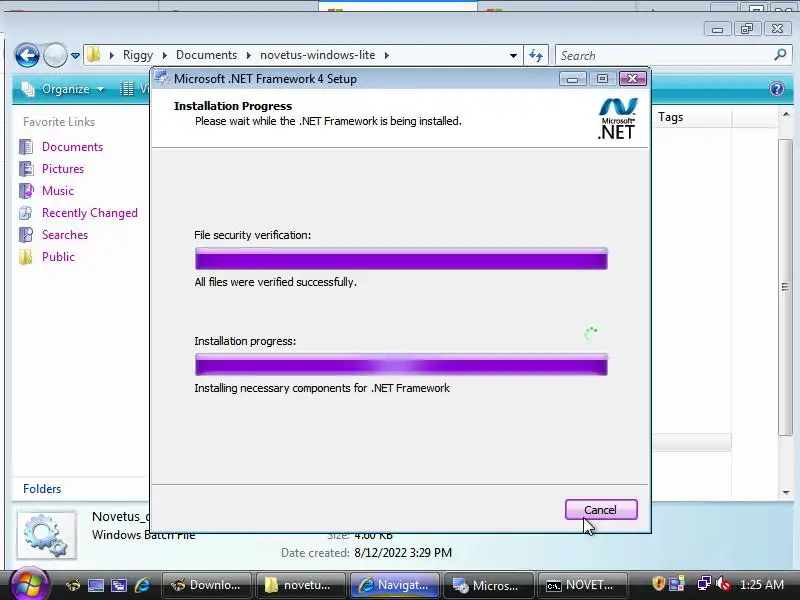The height and width of the screenshot is (600, 800).
Task: Cancel the .NET Framework installation
Action: pos(601,510)
